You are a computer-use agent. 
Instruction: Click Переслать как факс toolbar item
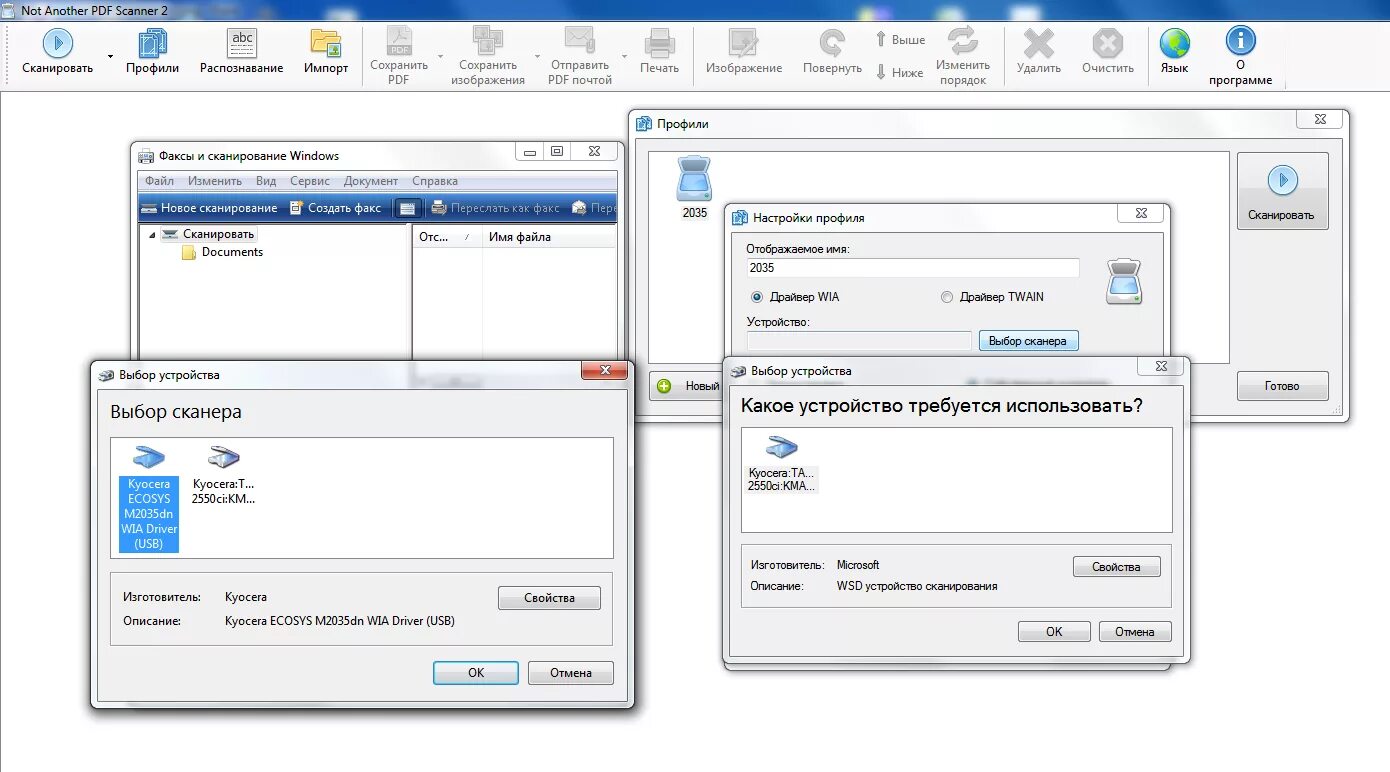point(496,208)
